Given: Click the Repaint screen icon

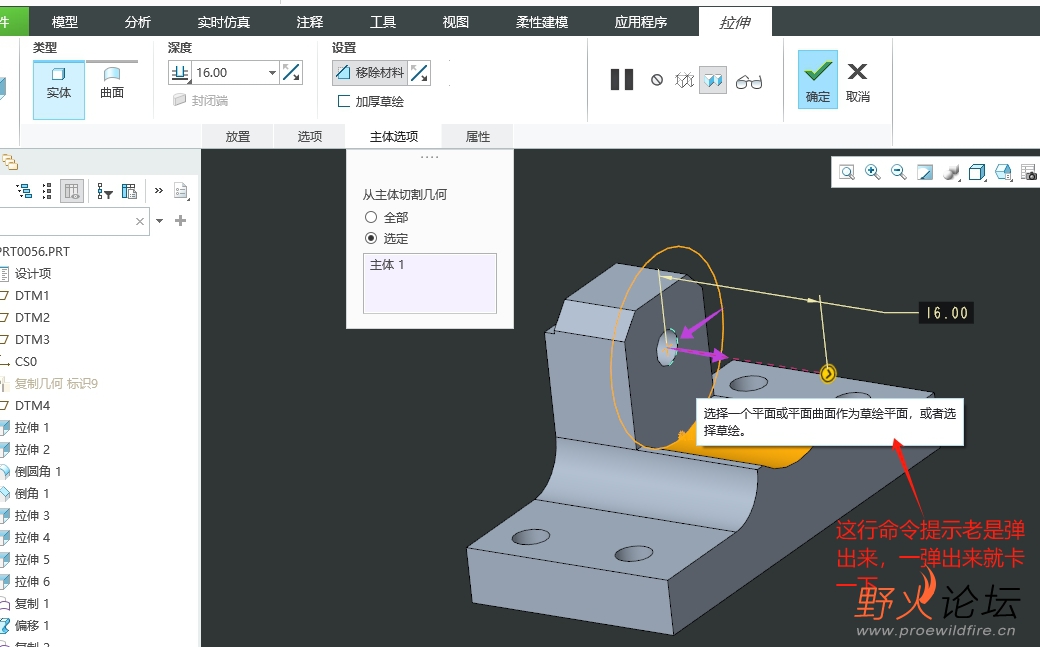Looking at the screenshot, I should 925,173.
